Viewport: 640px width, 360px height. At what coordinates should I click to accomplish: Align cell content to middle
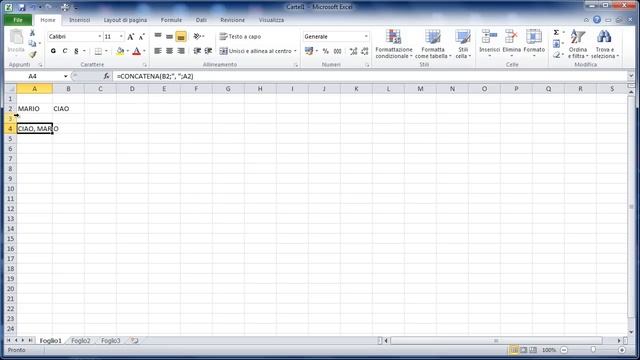[169, 36]
